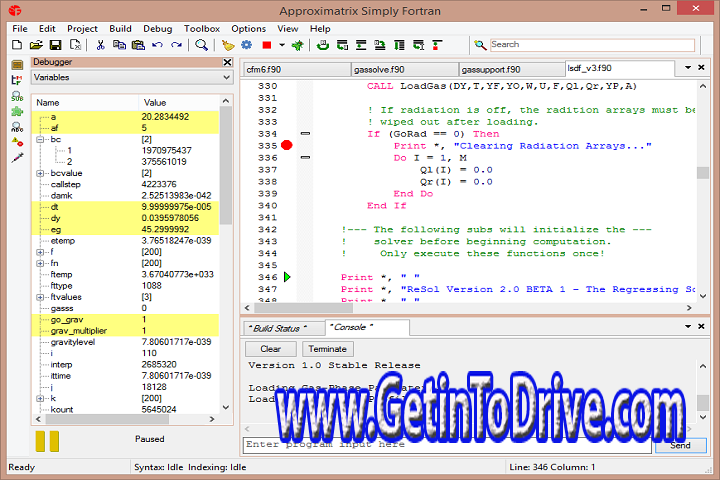Open find with magnifying glass icon
Viewport: 720px width, 480px height.
coord(201,45)
